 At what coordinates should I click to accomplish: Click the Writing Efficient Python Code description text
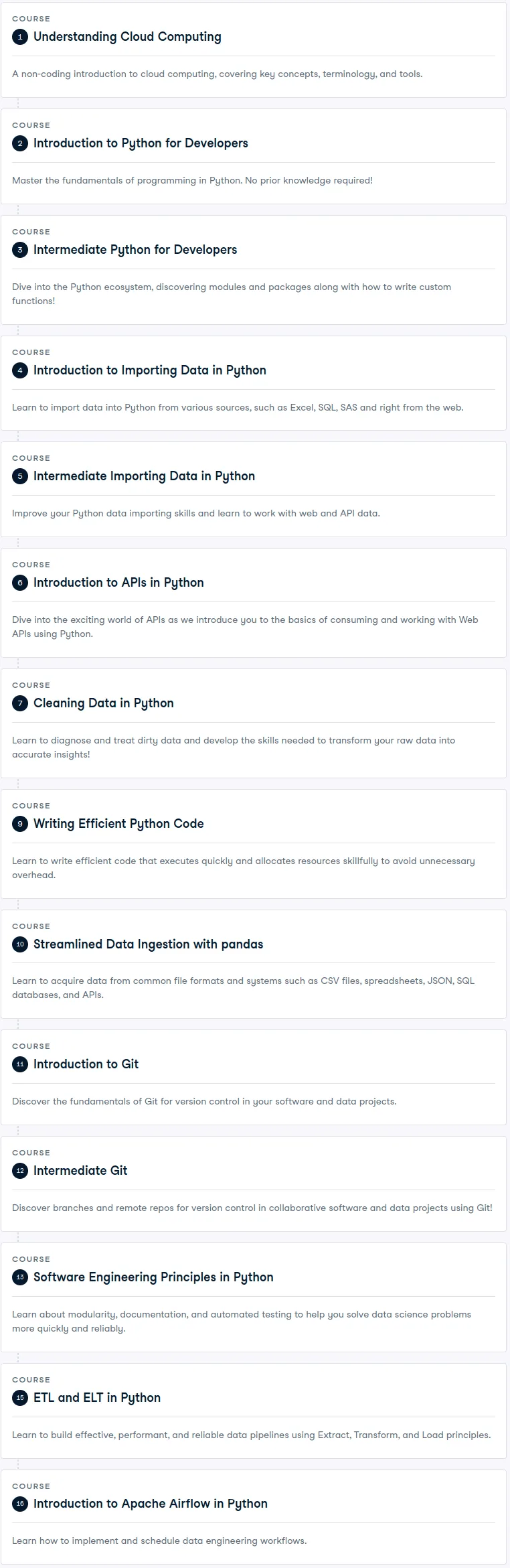pos(244,868)
